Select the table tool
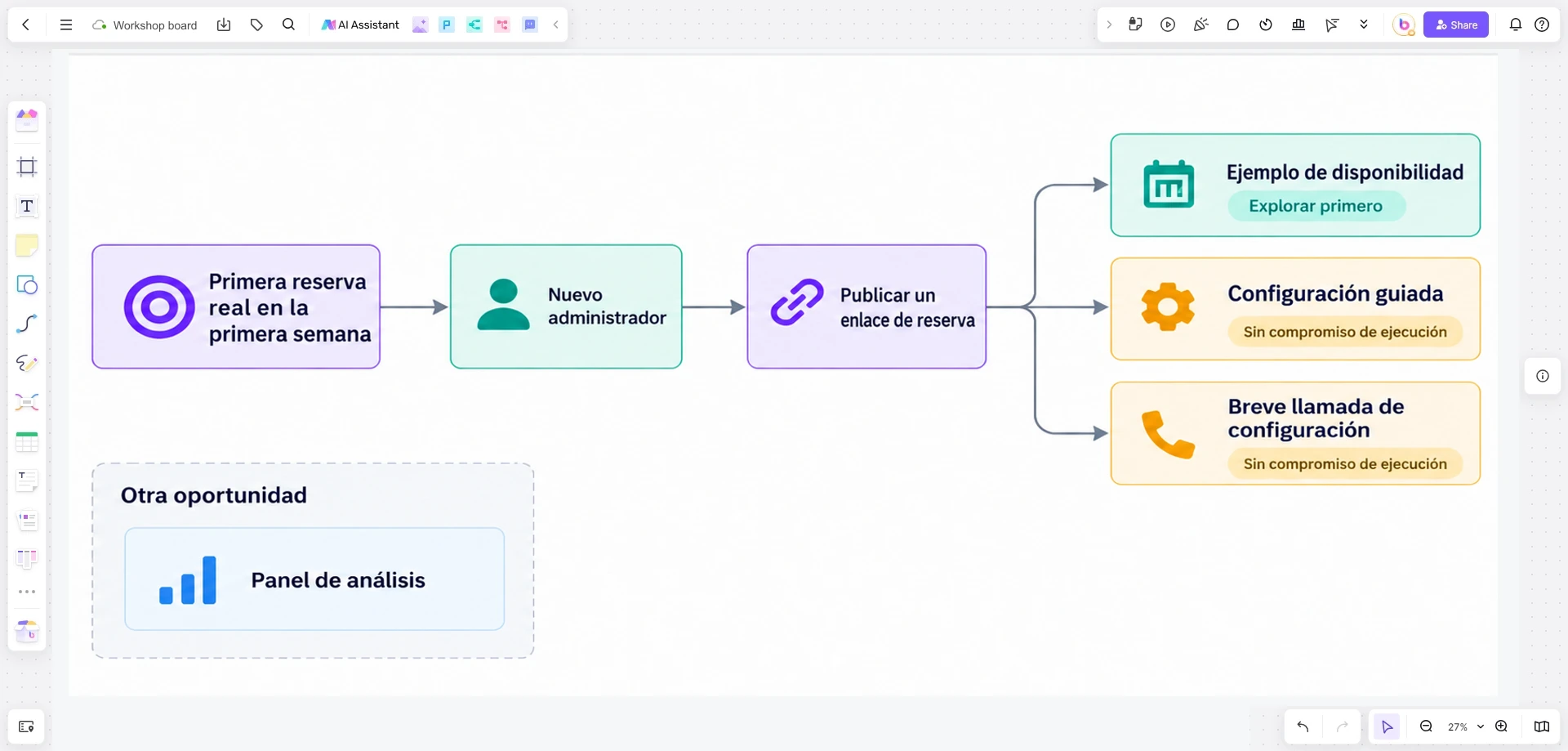 (27, 442)
